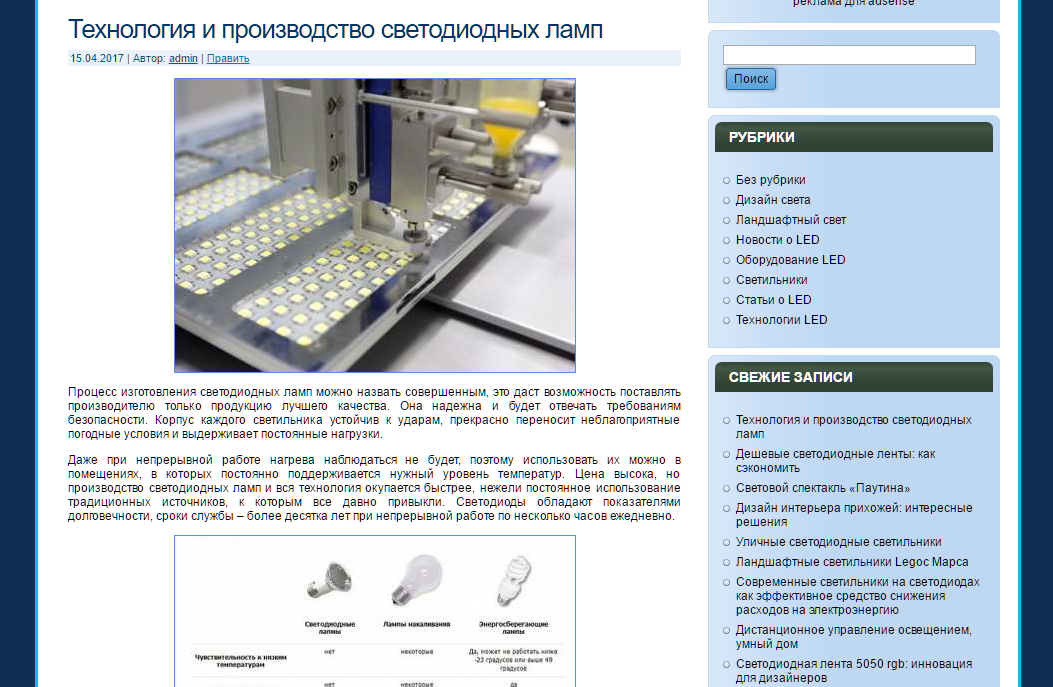Open the Ландшафтный свет category
This screenshot has height=687, width=1053.
tap(791, 220)
